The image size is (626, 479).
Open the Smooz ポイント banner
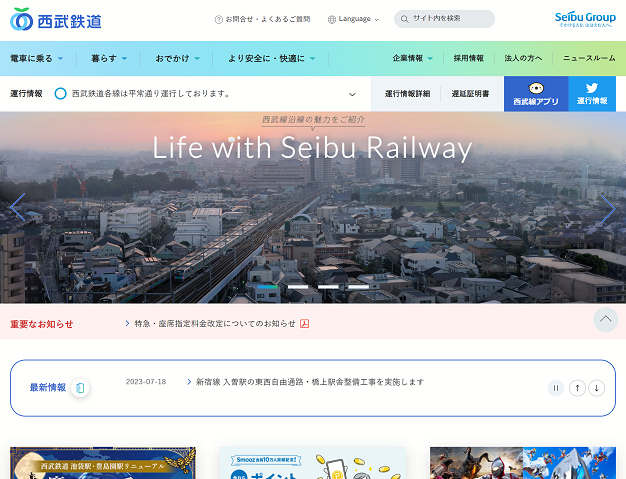(313, 463)
